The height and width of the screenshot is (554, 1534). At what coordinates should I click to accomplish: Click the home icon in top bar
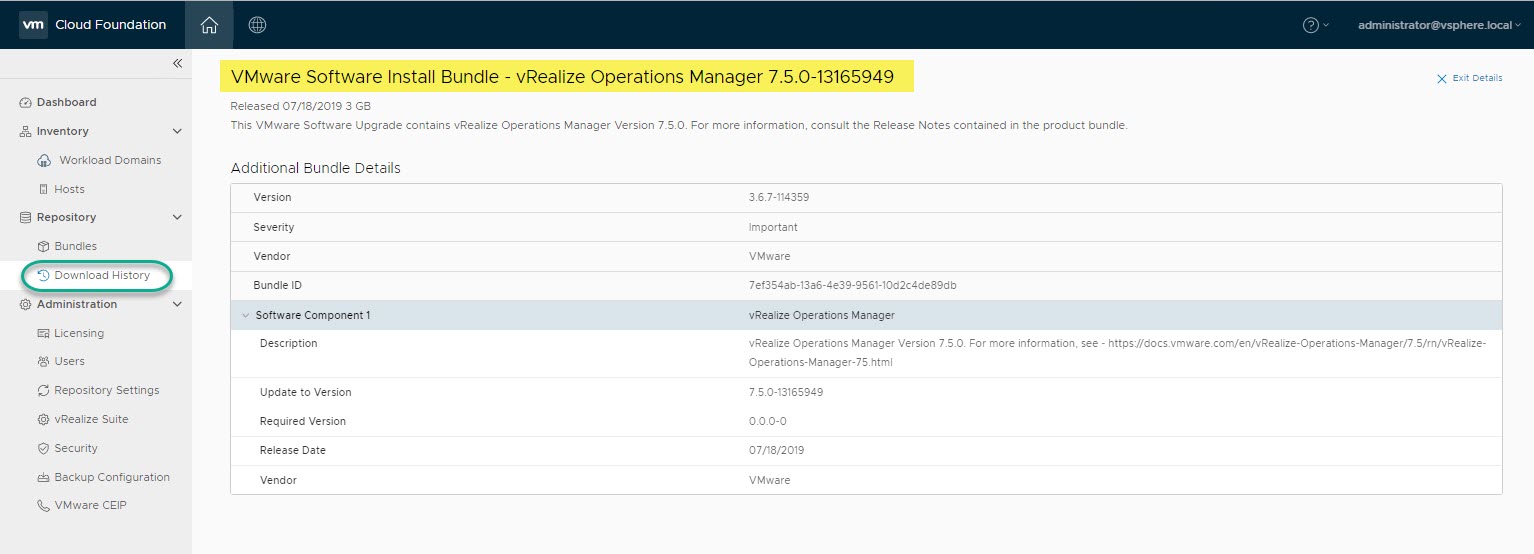209,25
